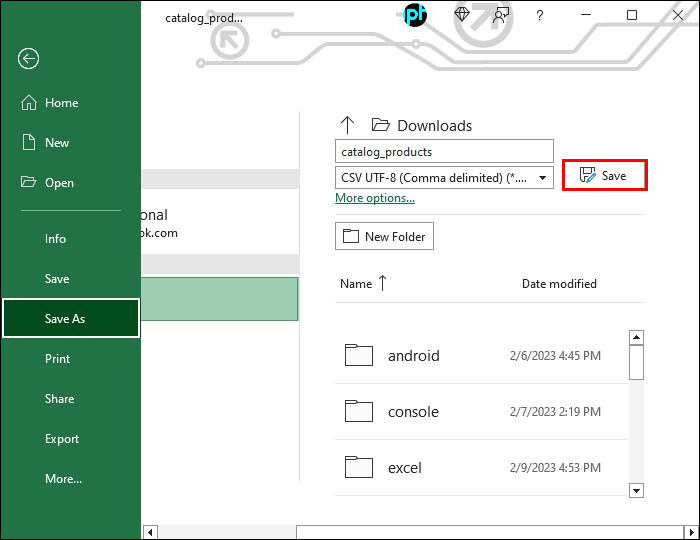
Task: Click the up arrow beside Downloads
Action: (x=347, y=125)
